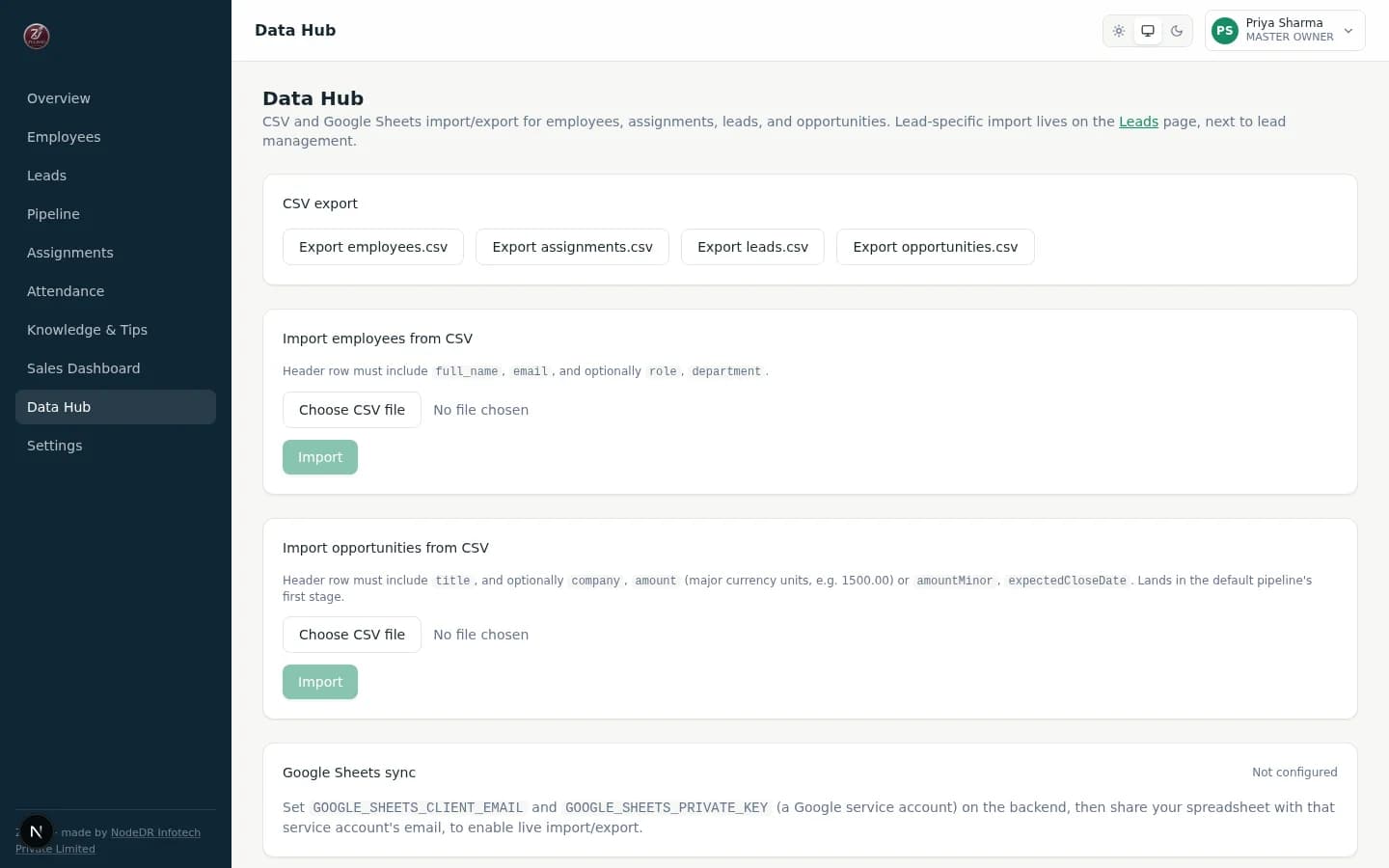Image resolution: width=1389 pixels, height=868 pixels.
Task: Switch to light theme sun icon
Action: pos(1119,31)
